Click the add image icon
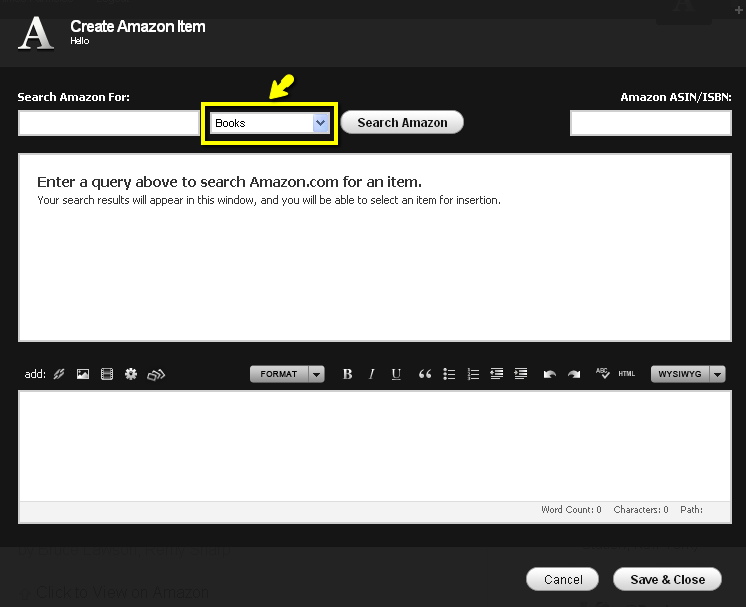 point(83,374)
